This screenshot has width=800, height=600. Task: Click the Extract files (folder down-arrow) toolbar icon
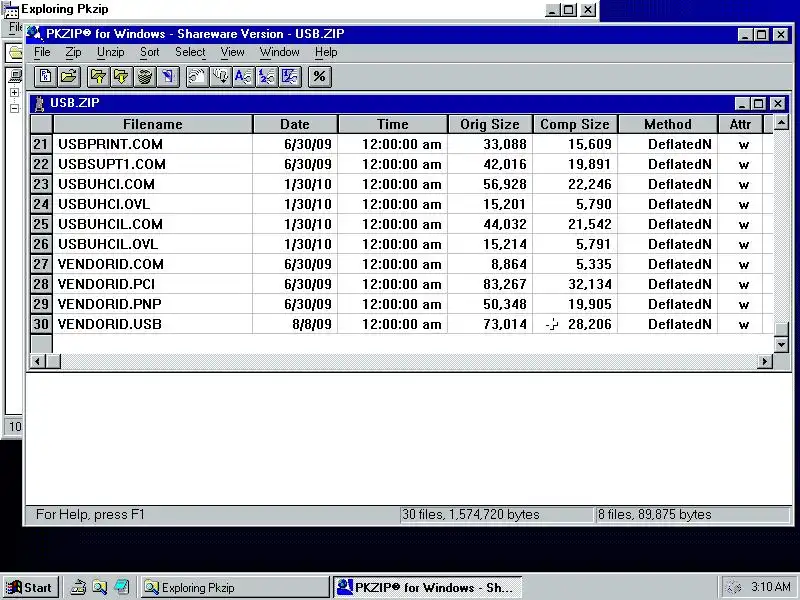(x=121, y=77)
